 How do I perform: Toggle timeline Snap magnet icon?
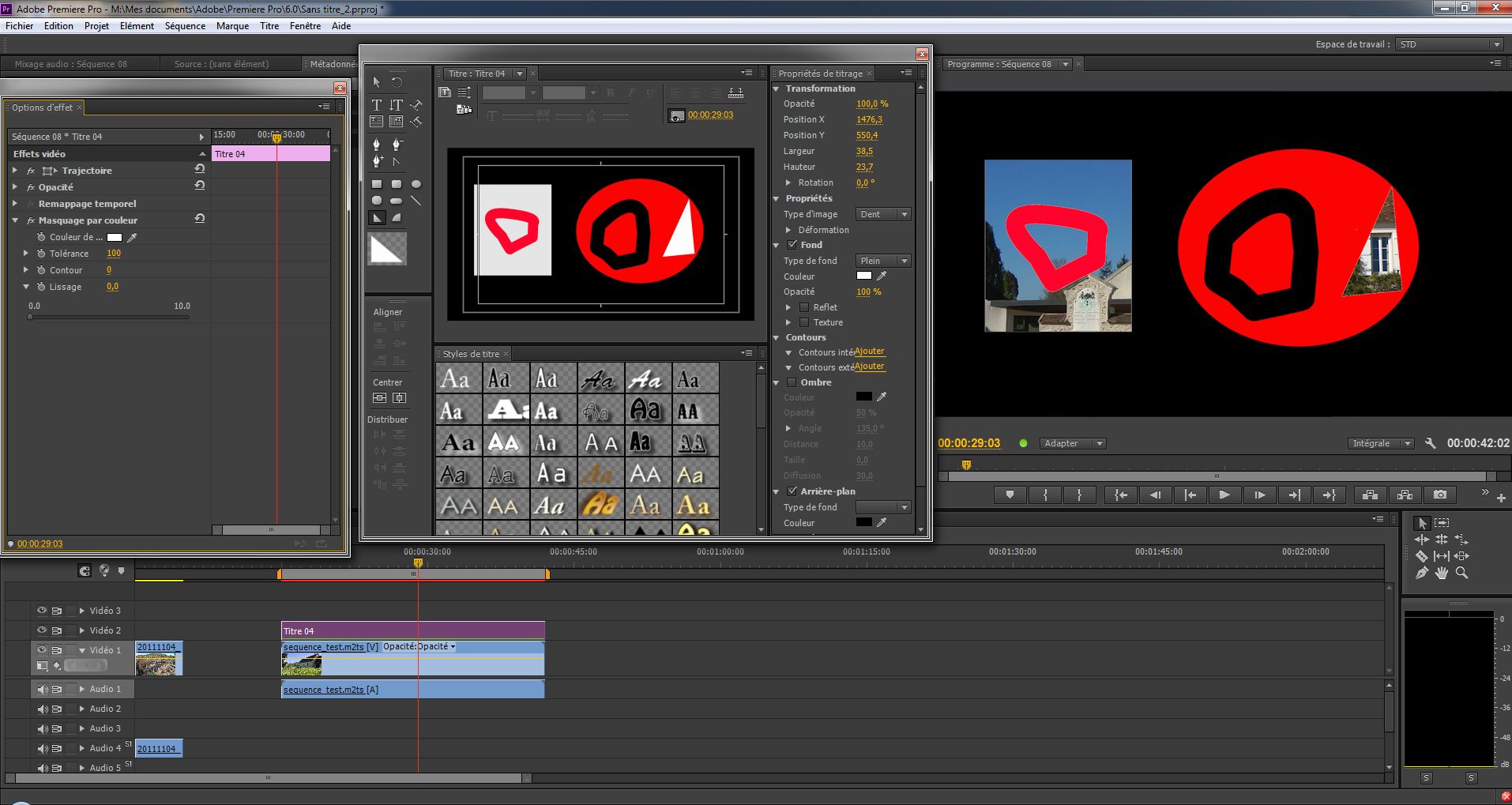coord(85,570)
